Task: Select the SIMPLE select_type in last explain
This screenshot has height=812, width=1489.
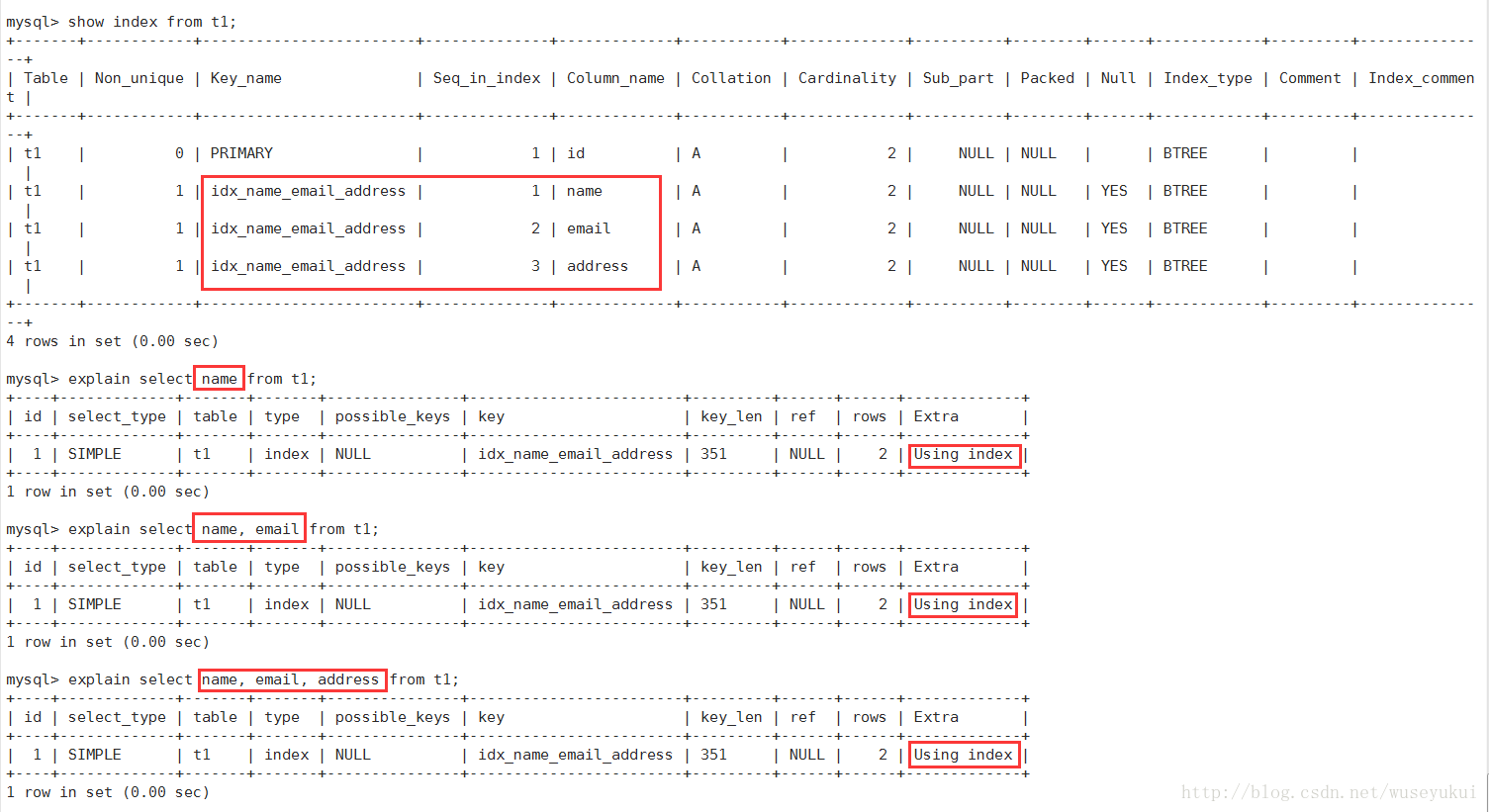Action: pos(95,754)
